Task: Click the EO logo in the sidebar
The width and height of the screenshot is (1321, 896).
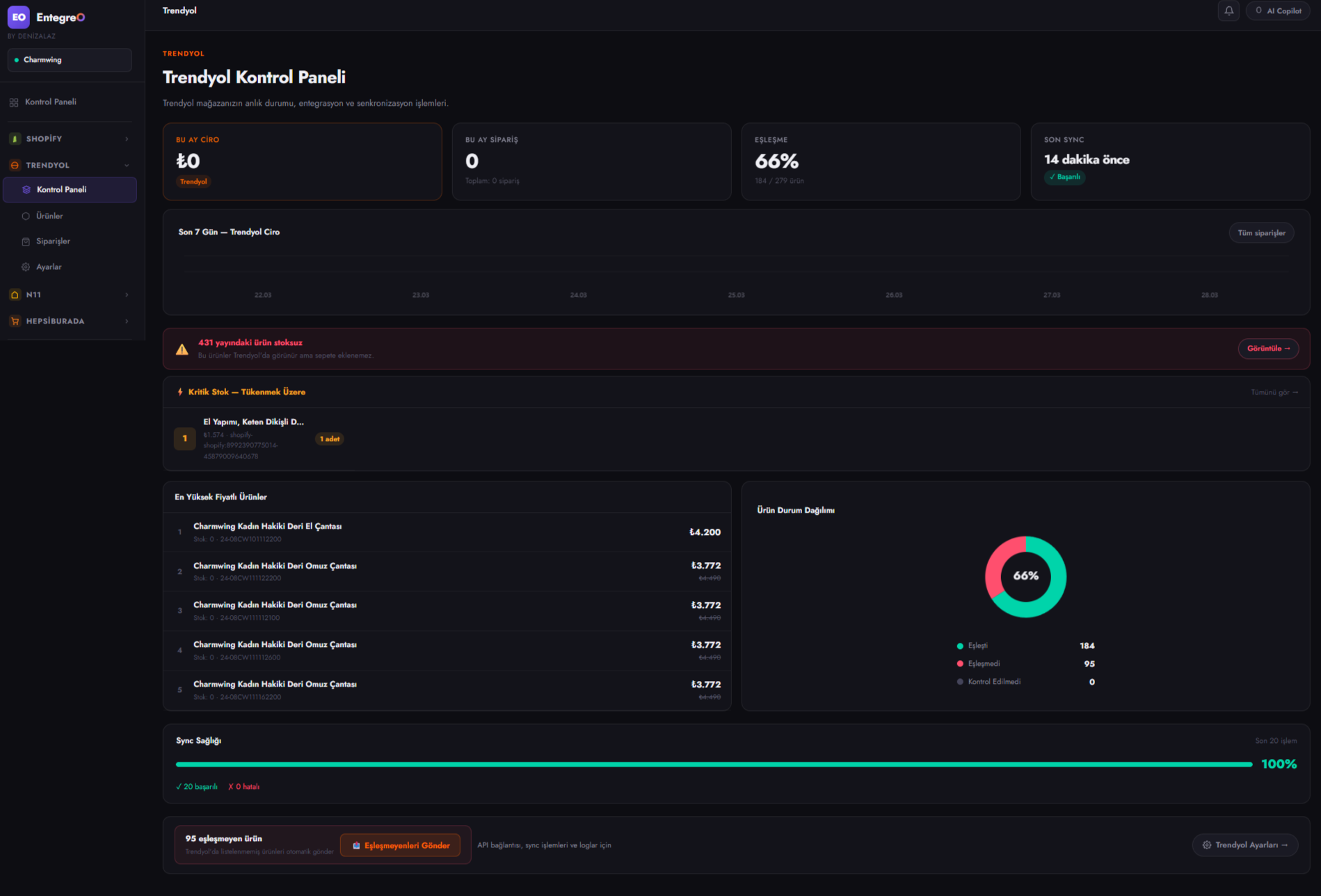Action: click(x=18, y=17)
